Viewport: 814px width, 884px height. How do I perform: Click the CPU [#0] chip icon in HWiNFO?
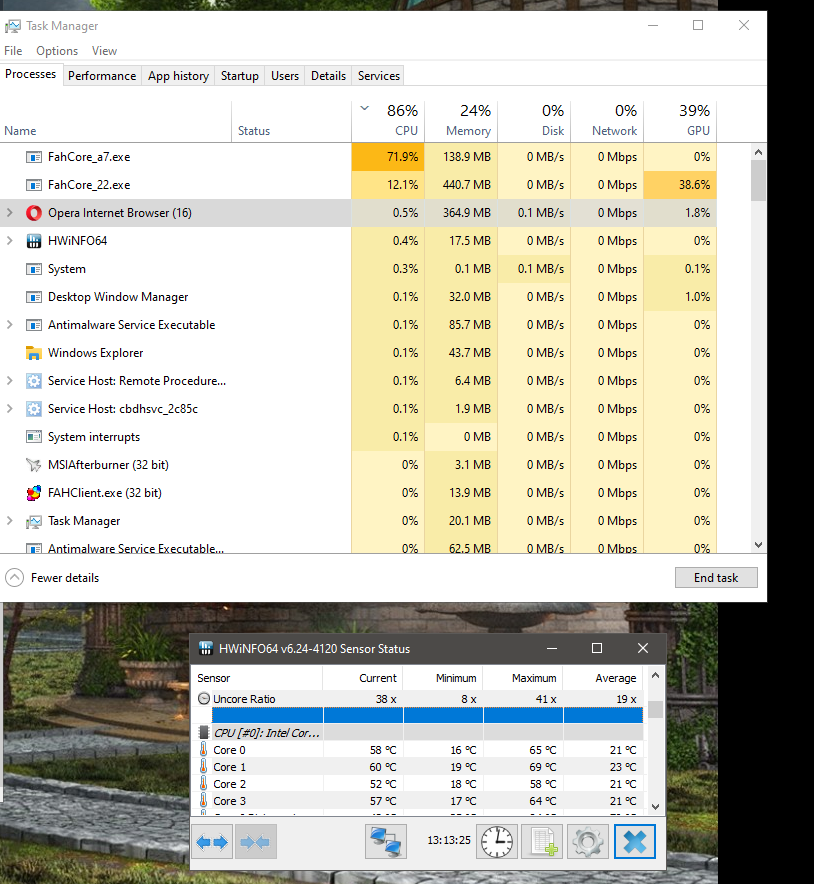[x=204, y=733]
